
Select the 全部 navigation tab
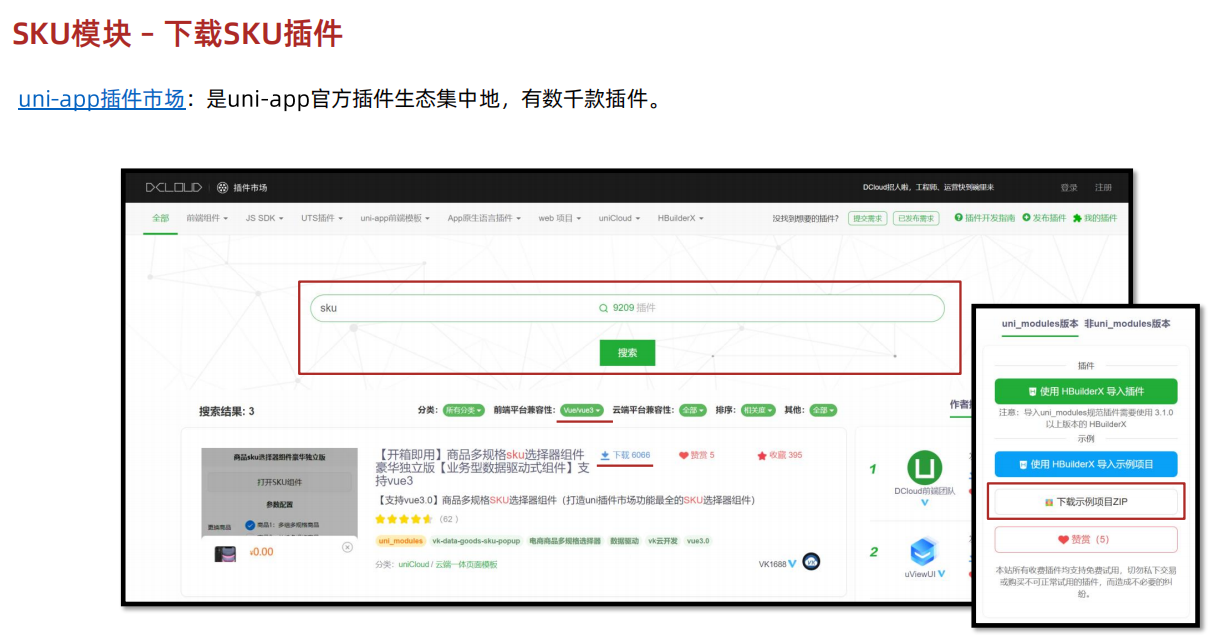coord(160,218)
